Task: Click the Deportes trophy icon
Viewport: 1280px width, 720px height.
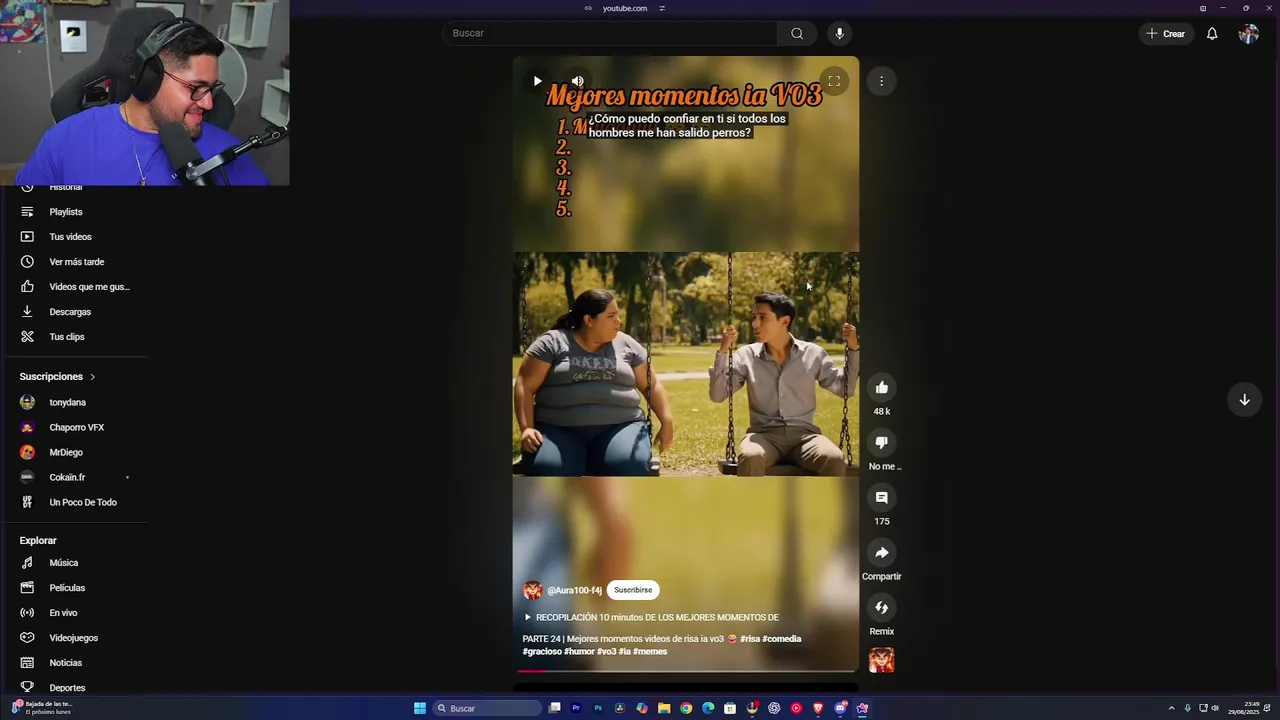Action: [x=27, y=688]
